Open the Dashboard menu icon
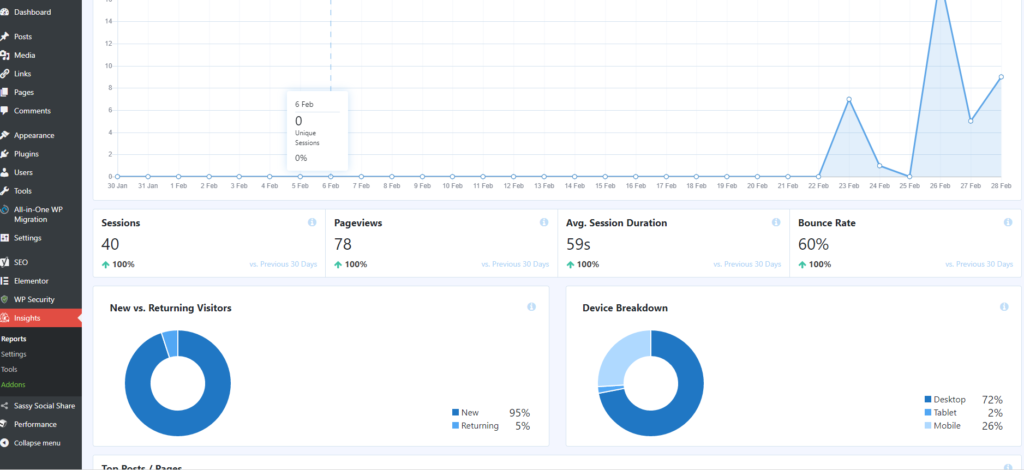 point(5,12)
